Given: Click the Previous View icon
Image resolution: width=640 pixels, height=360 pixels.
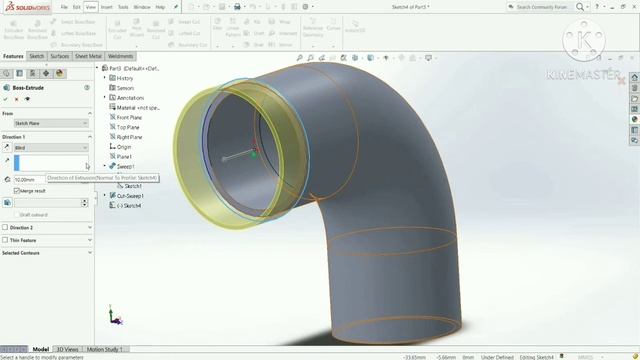Looking at the screenshot, I should tap(322, 58).
